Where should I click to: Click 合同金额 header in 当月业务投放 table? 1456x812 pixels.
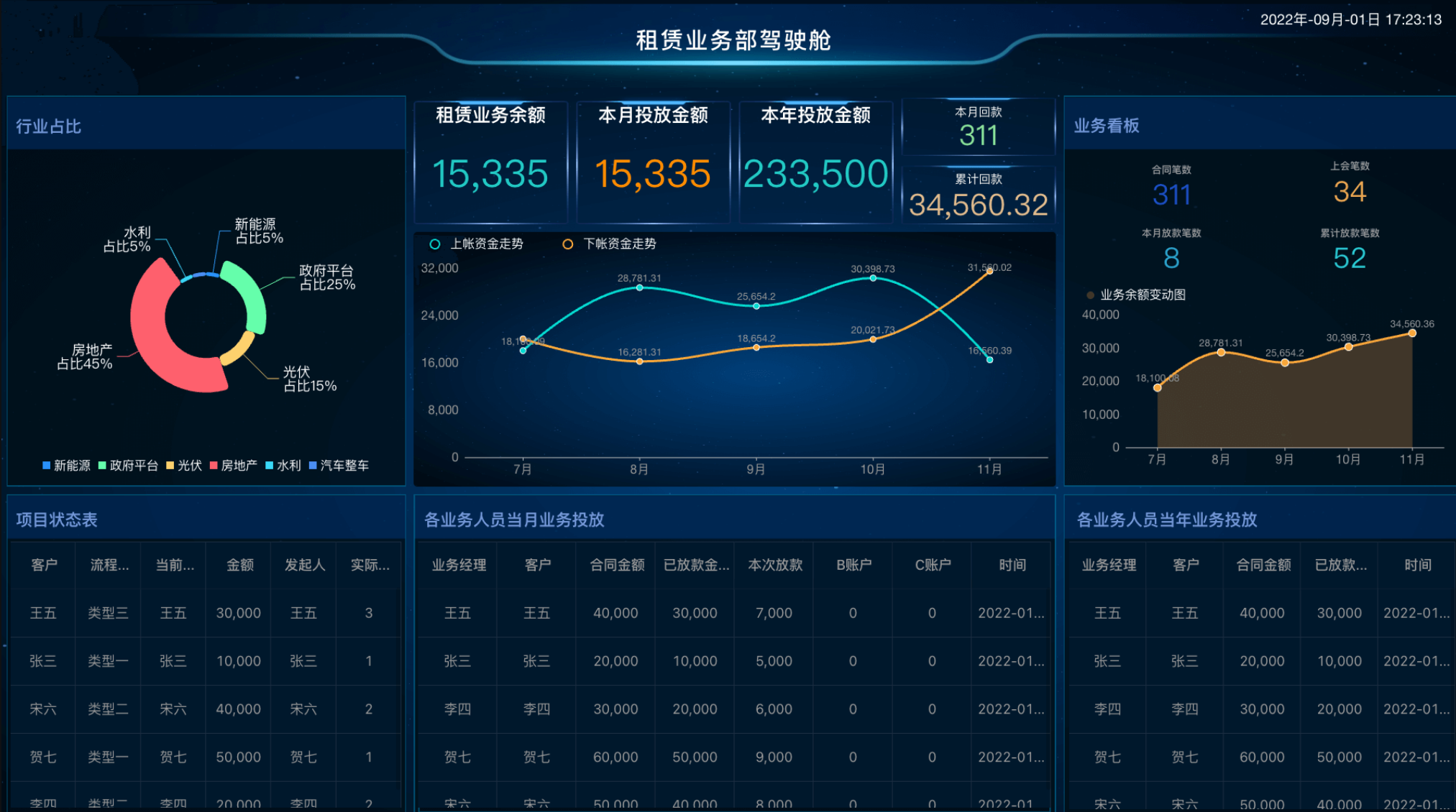pos(616,565)
